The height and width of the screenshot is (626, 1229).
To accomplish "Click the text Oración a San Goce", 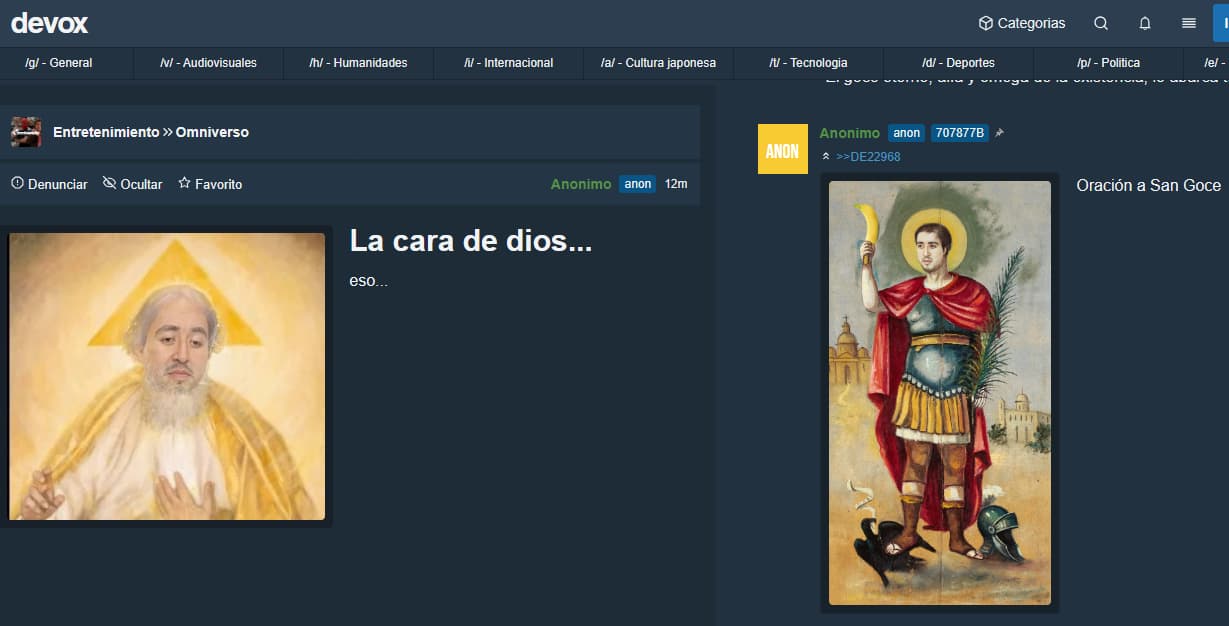I will (1149, 185).
